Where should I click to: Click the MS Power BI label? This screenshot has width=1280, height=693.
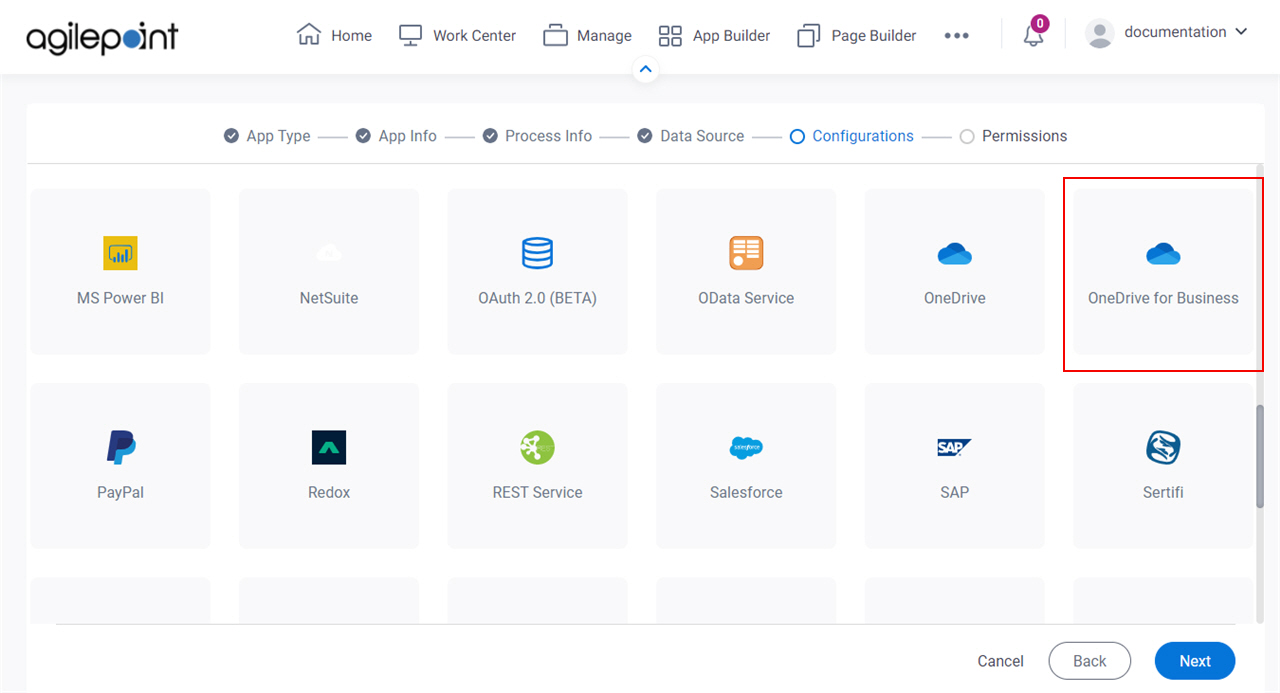click(x=120, y=298)
